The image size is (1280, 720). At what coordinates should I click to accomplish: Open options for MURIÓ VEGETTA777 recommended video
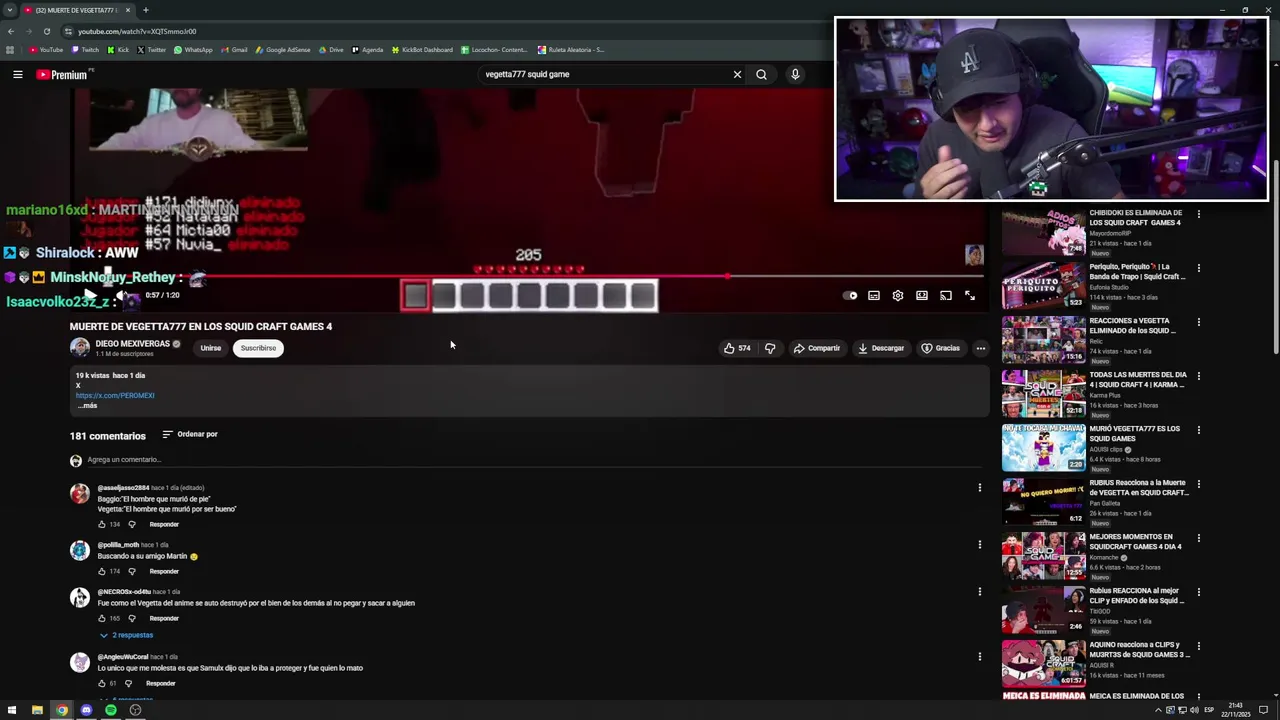pyautogui.click(x=1198, y=430)
